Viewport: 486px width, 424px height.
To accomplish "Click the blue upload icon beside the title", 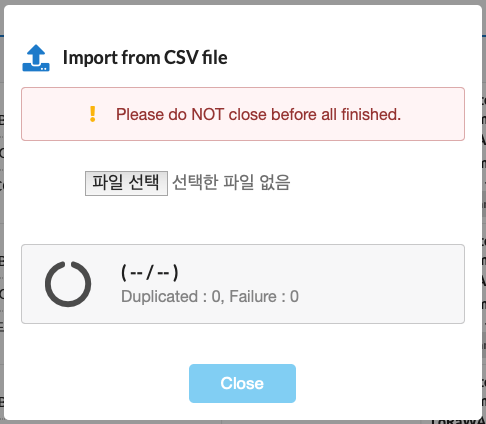I will 36,58.
